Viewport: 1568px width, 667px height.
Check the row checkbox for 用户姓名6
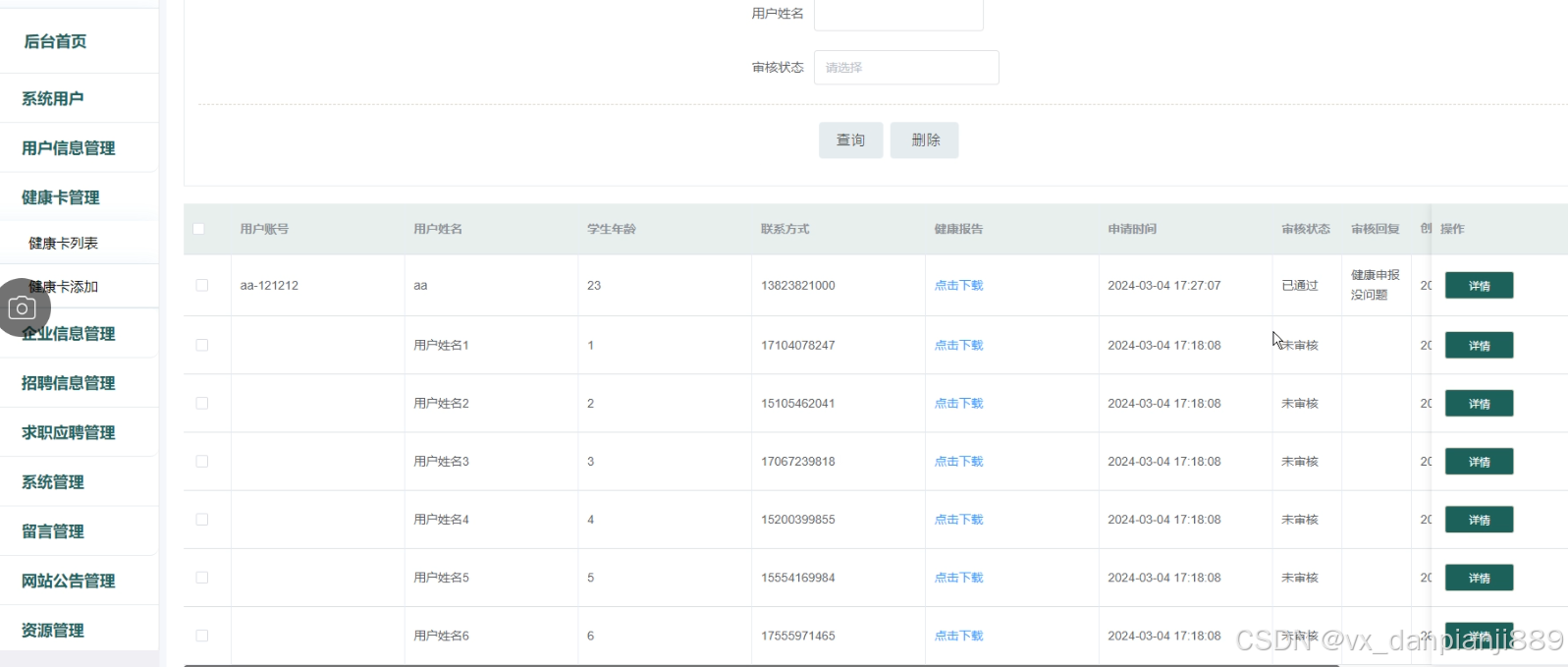tap(202, 636)
